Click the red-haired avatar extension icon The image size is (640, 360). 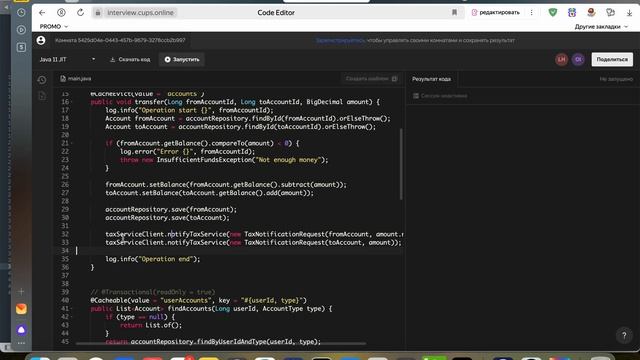pos(591,13)
